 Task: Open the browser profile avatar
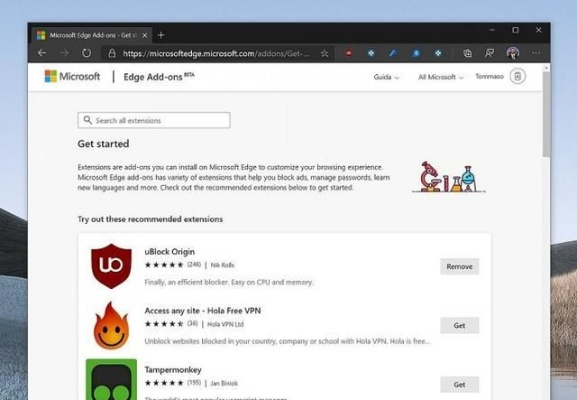click(513, 53)
